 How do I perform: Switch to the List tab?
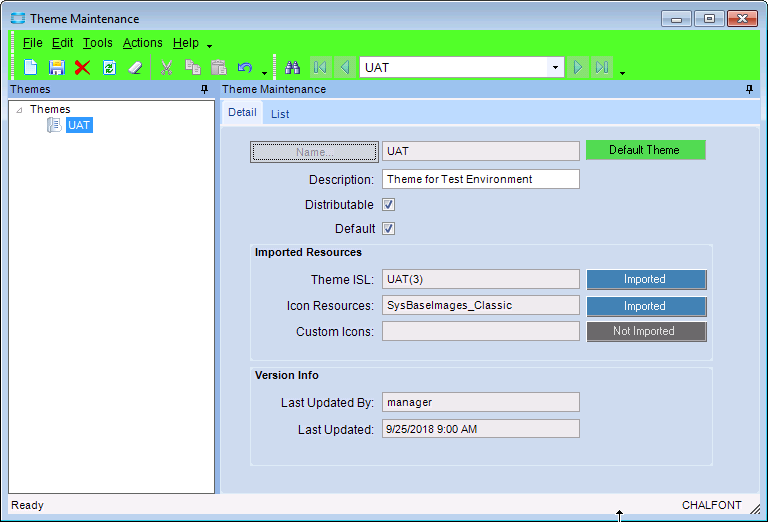(x=280, y=114)
